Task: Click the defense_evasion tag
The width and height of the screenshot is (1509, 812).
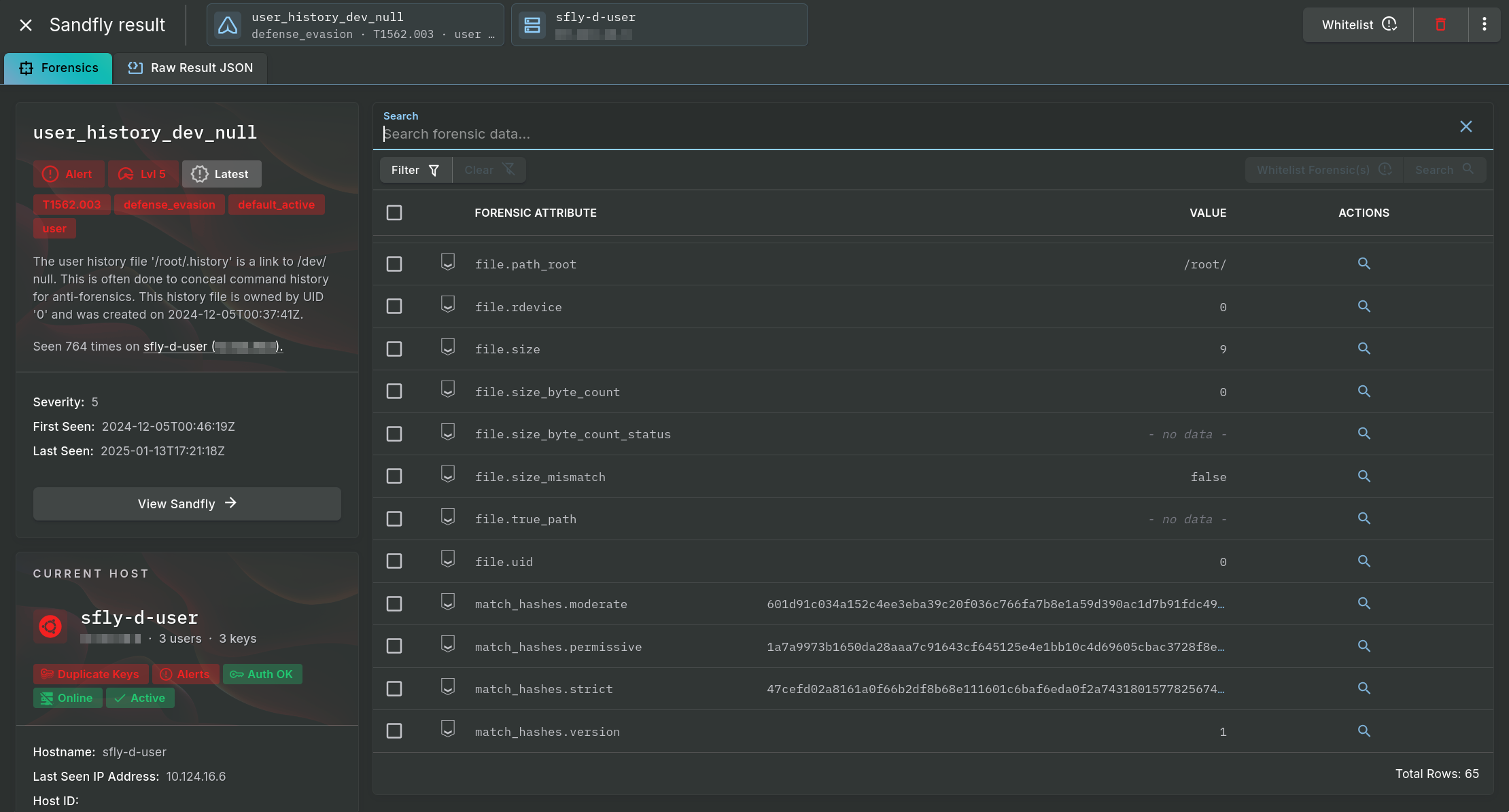Action: (x=169, y=205)
